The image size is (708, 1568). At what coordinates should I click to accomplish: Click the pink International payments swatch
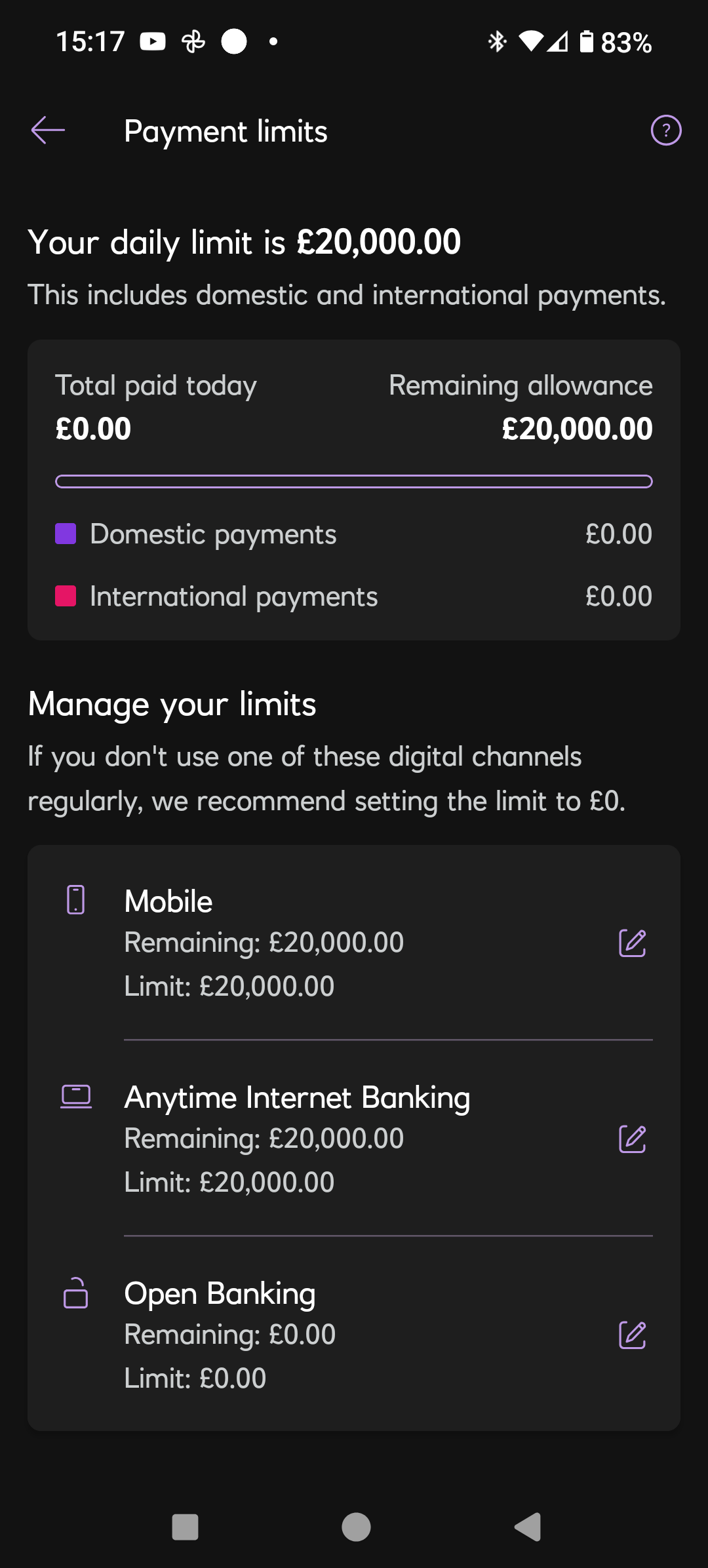pos(66,597)
